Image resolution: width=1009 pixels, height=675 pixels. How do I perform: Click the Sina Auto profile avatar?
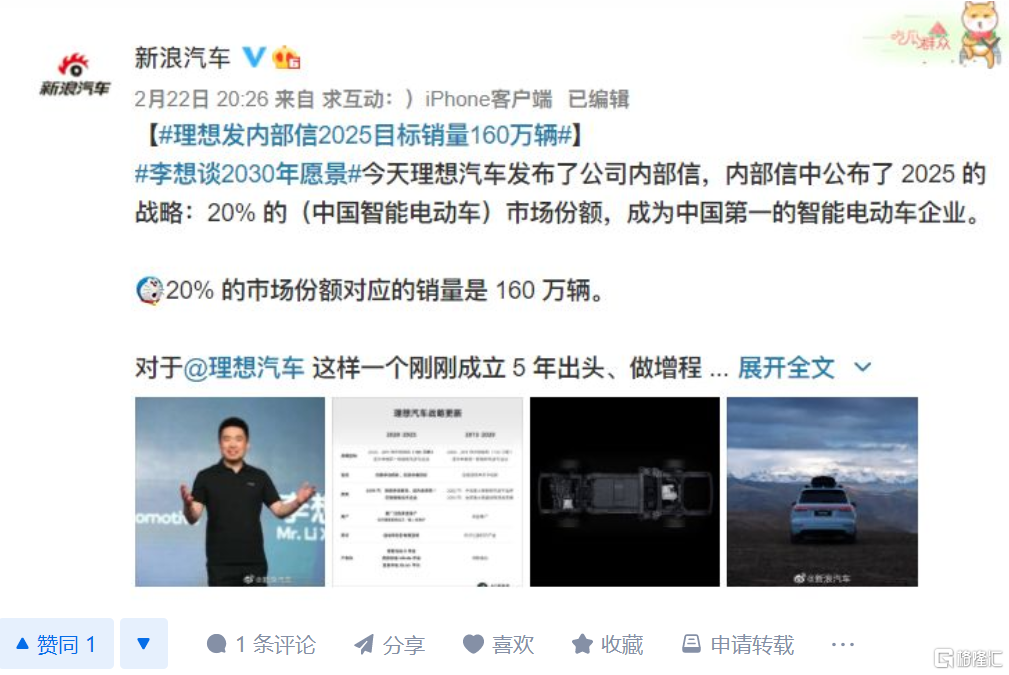coord(75,75)
